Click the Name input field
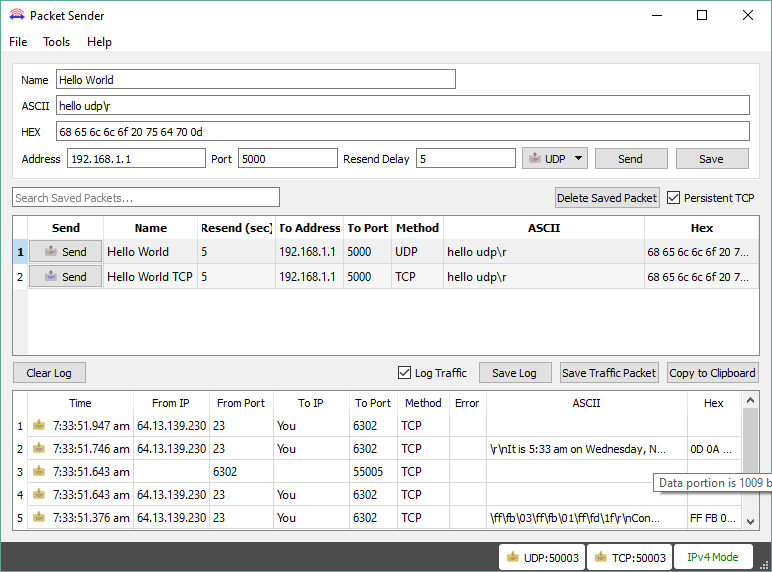Image resolution: width=772 pixels, height=572 pixels. 256,79
